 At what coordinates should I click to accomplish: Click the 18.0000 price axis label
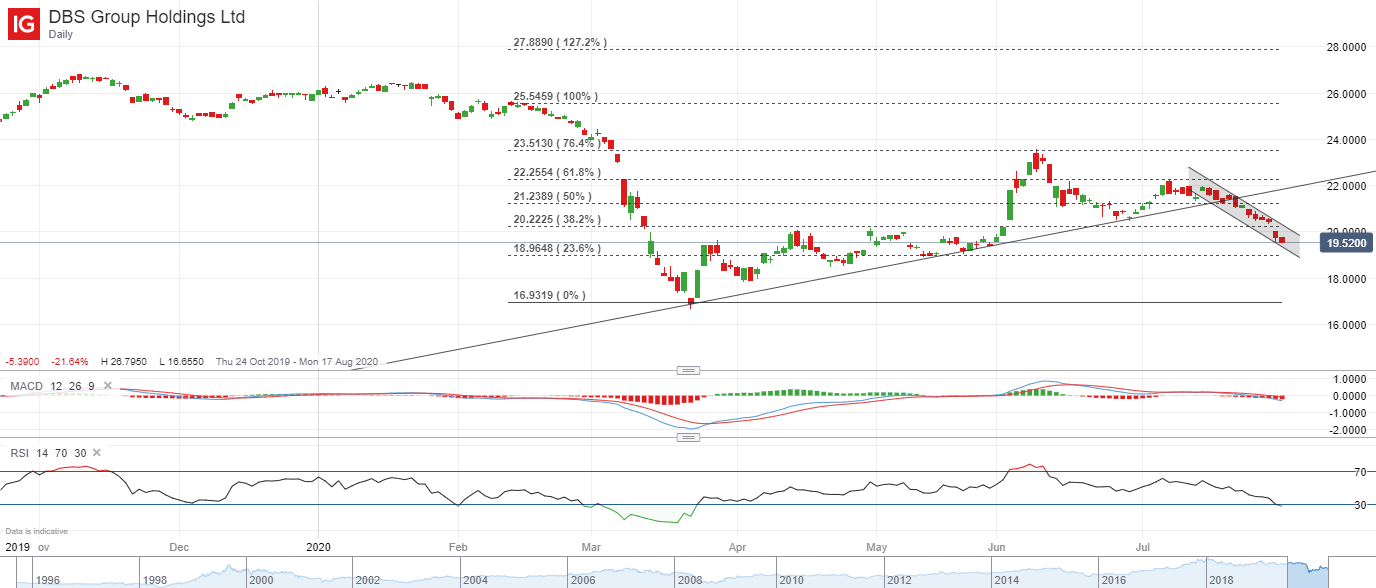(x=1347, y=279)
